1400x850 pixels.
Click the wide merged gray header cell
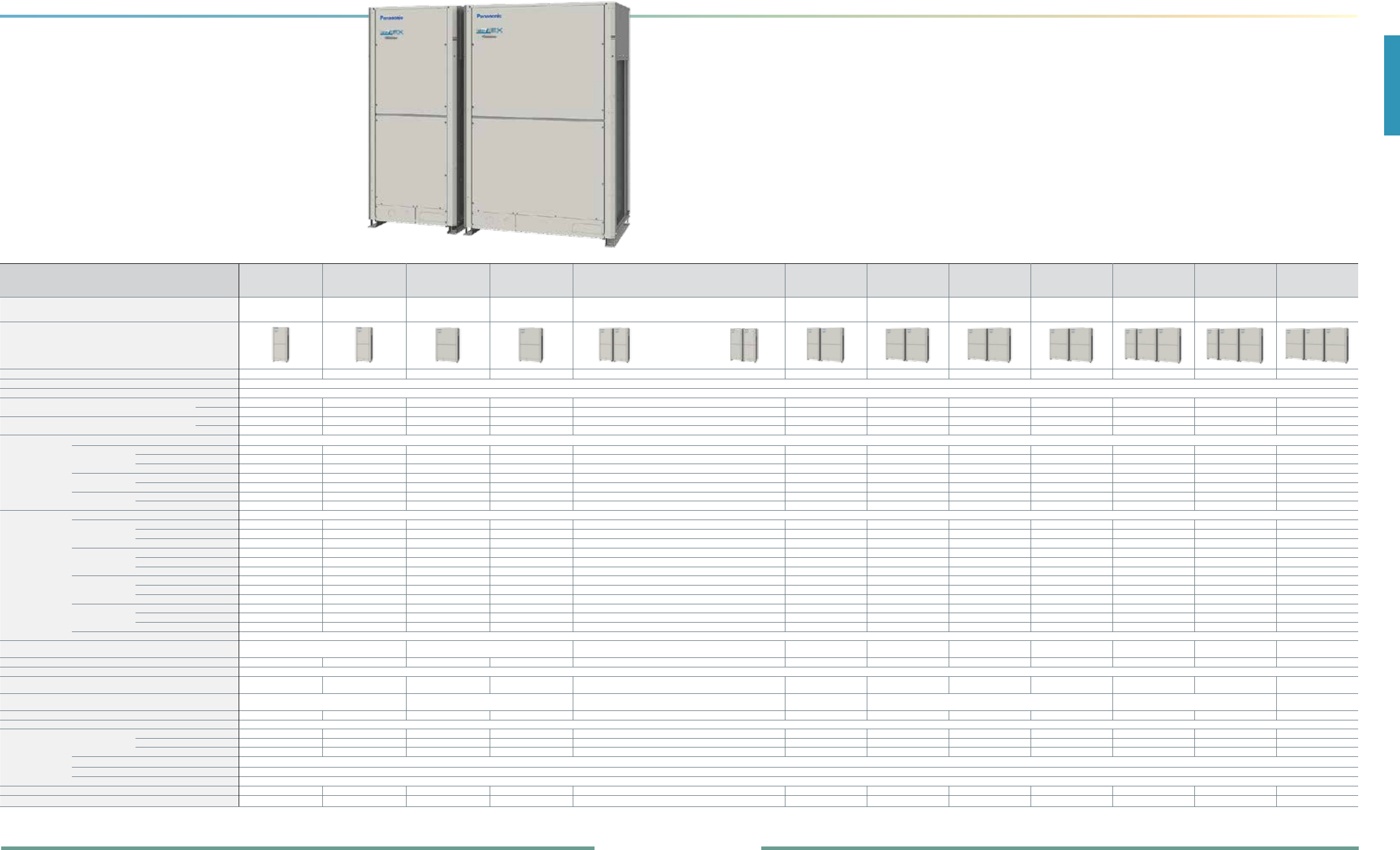point(678,280)
